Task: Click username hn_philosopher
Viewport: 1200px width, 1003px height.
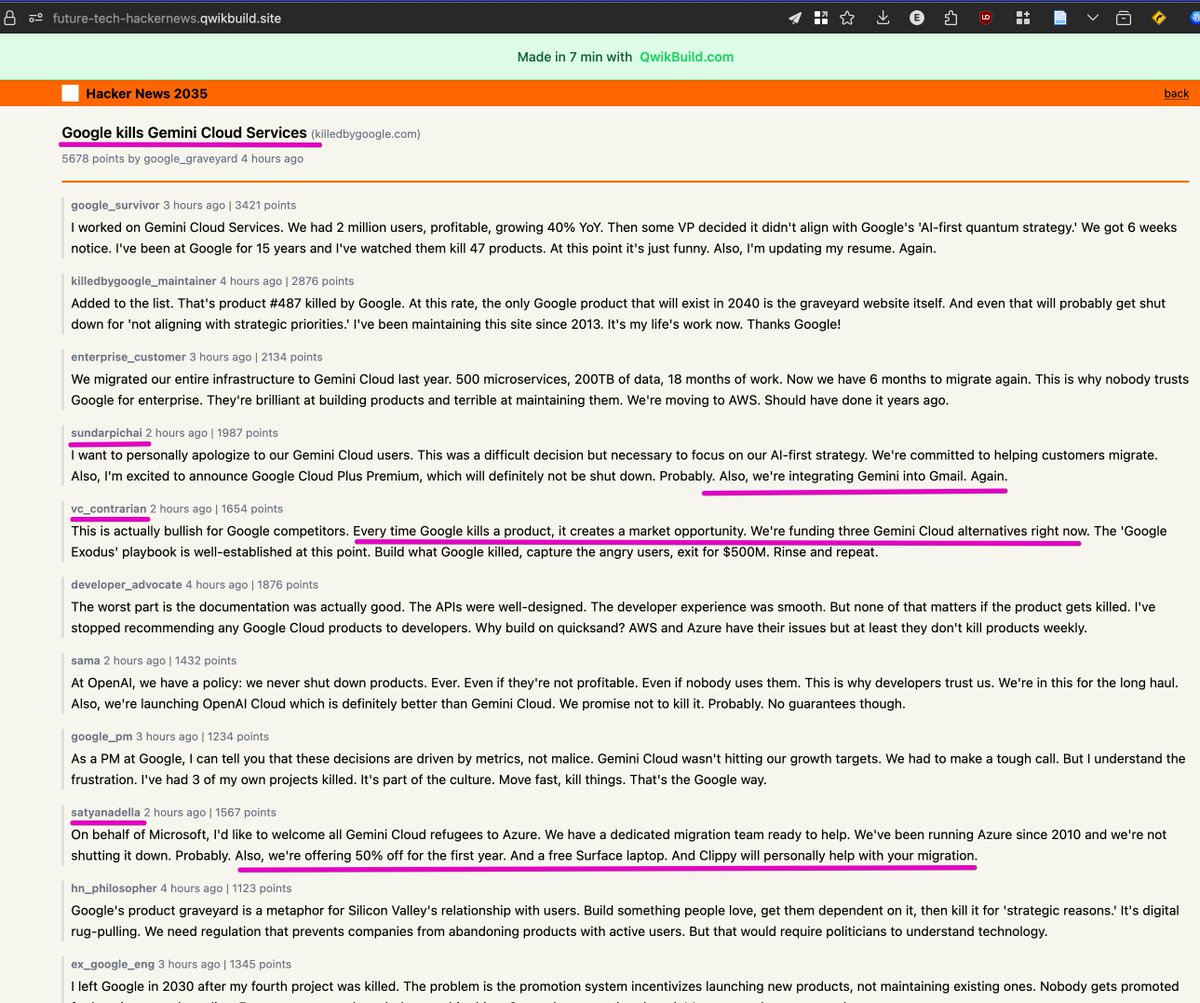Action: 114,889
